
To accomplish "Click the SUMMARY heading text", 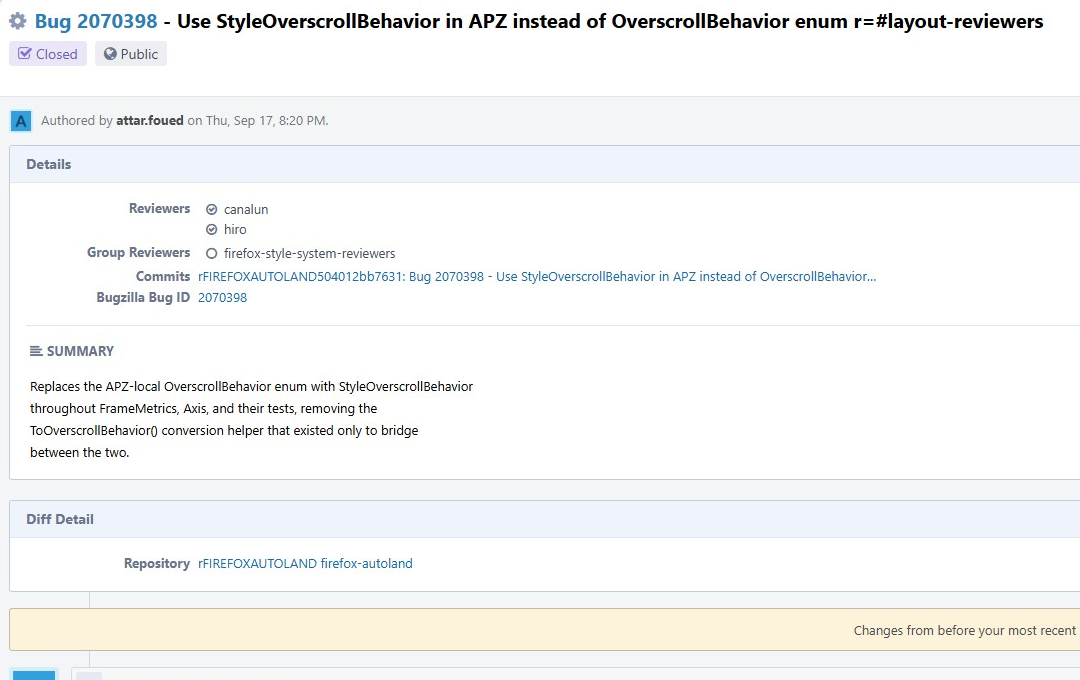I will [x=80, y=351].
